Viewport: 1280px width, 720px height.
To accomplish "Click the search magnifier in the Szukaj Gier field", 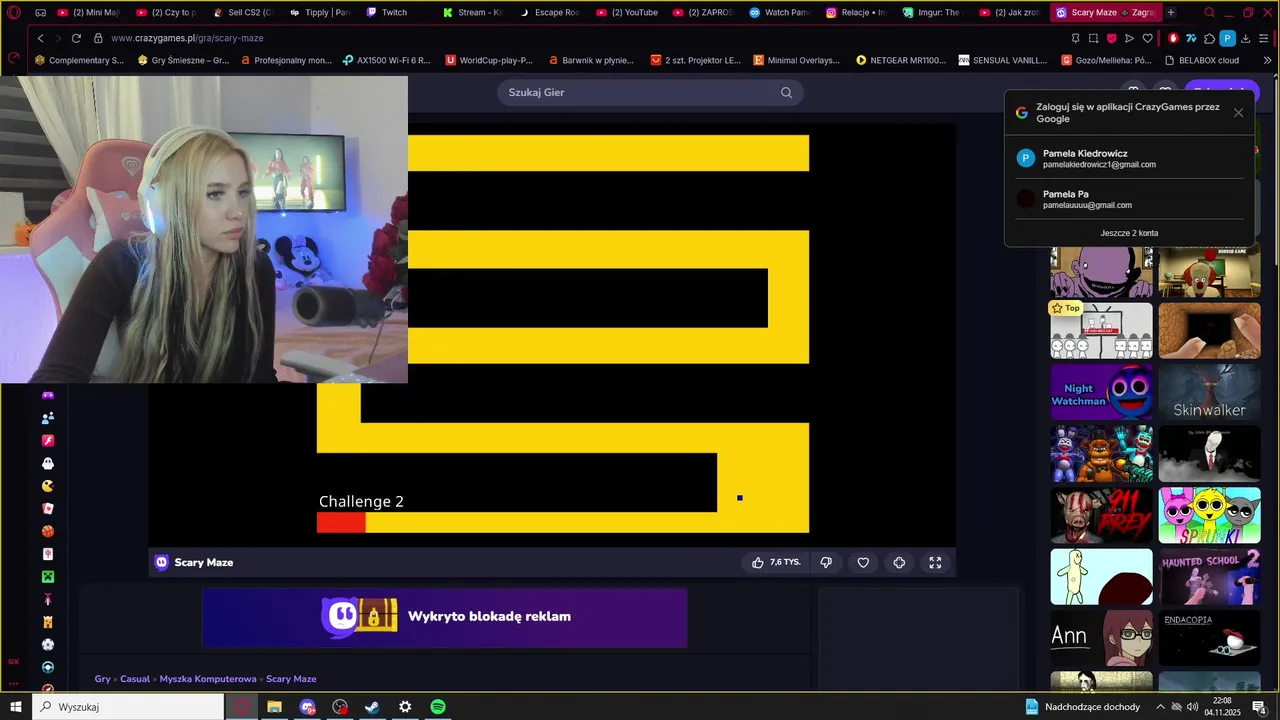I will pyautogui.click(x=786, y=92).
